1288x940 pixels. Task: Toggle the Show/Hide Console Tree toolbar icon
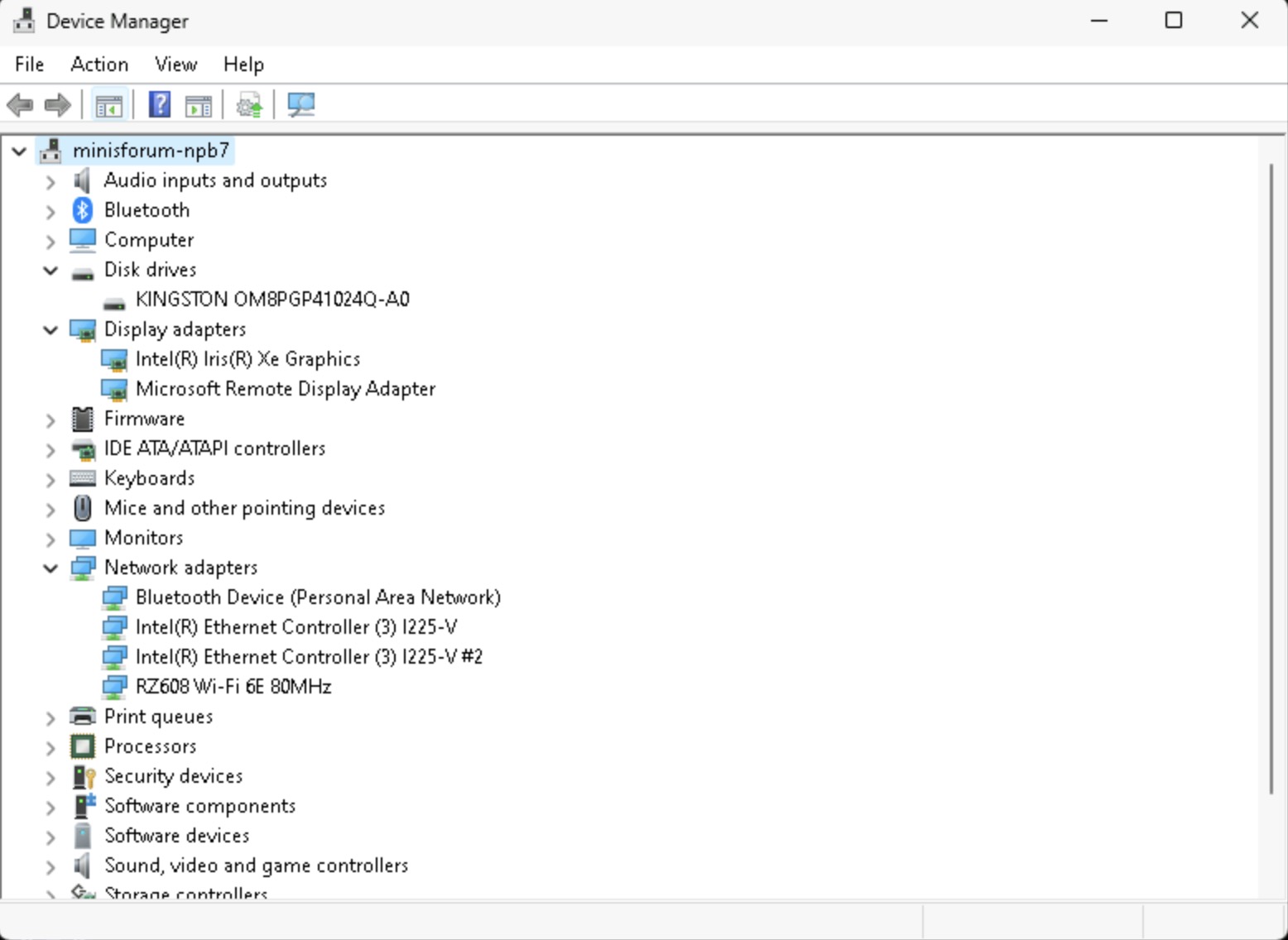pyautogui.click(x=109, y=105)
